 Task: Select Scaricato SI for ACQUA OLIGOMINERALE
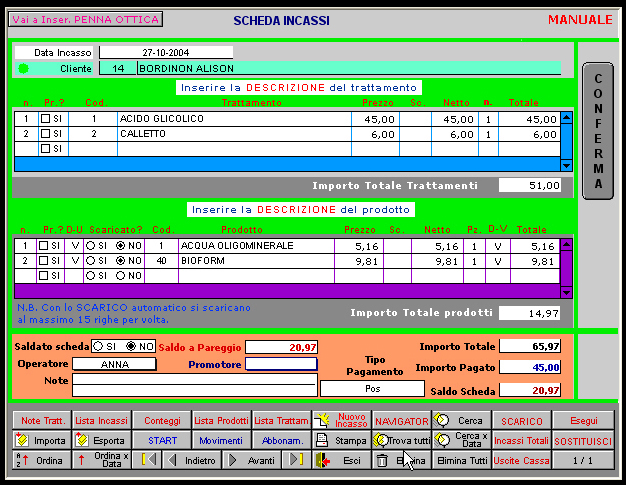tap(91, 245)
